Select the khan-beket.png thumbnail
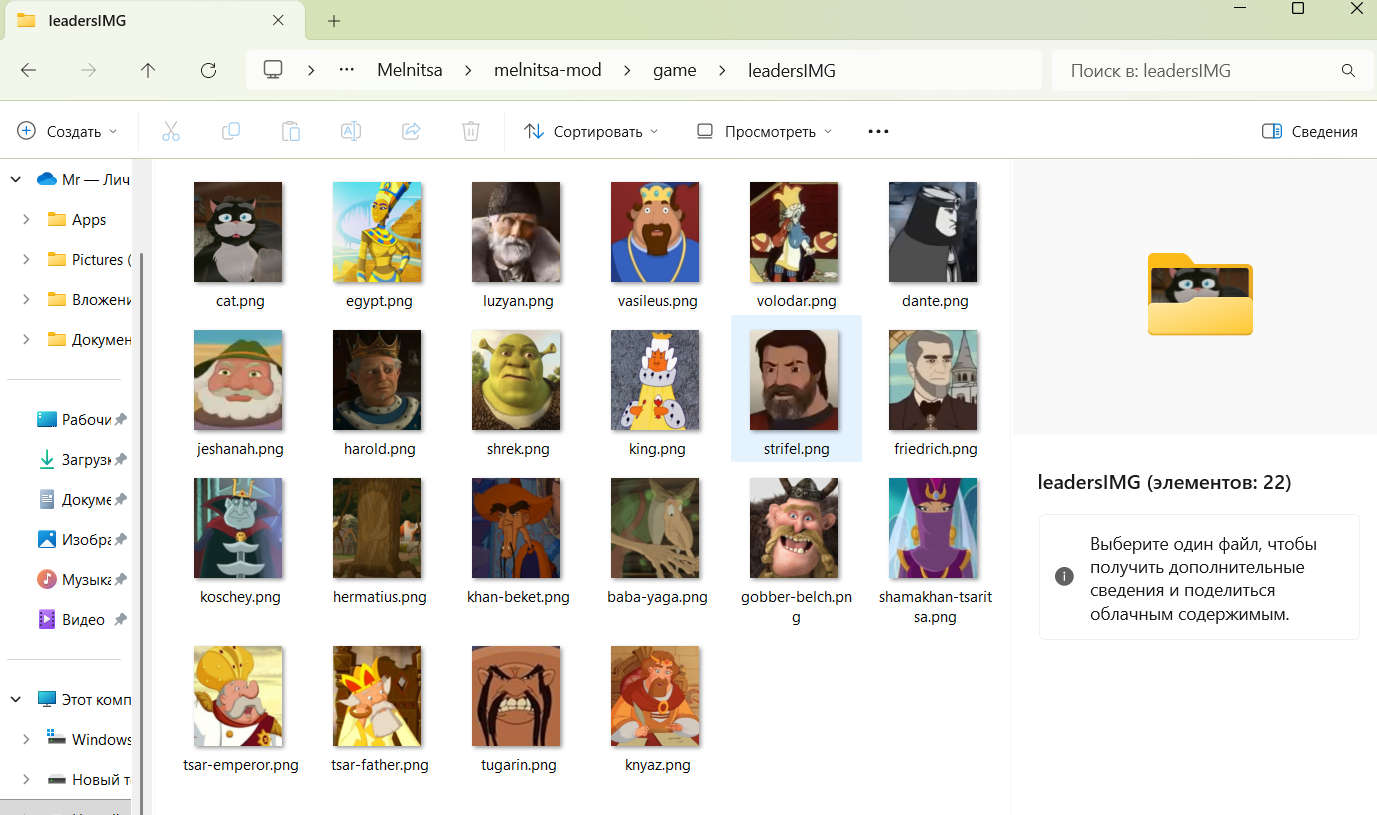 coord(516,528)
